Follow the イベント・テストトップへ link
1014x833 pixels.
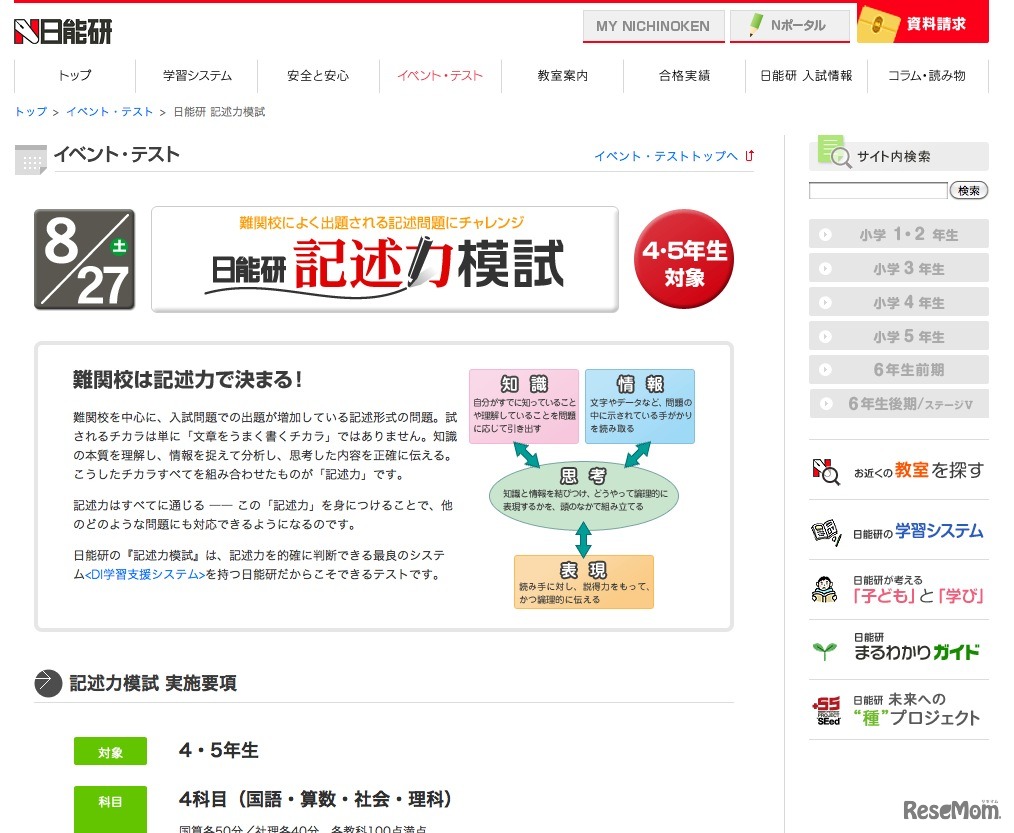pyautogui.click(x=665, y=156)
